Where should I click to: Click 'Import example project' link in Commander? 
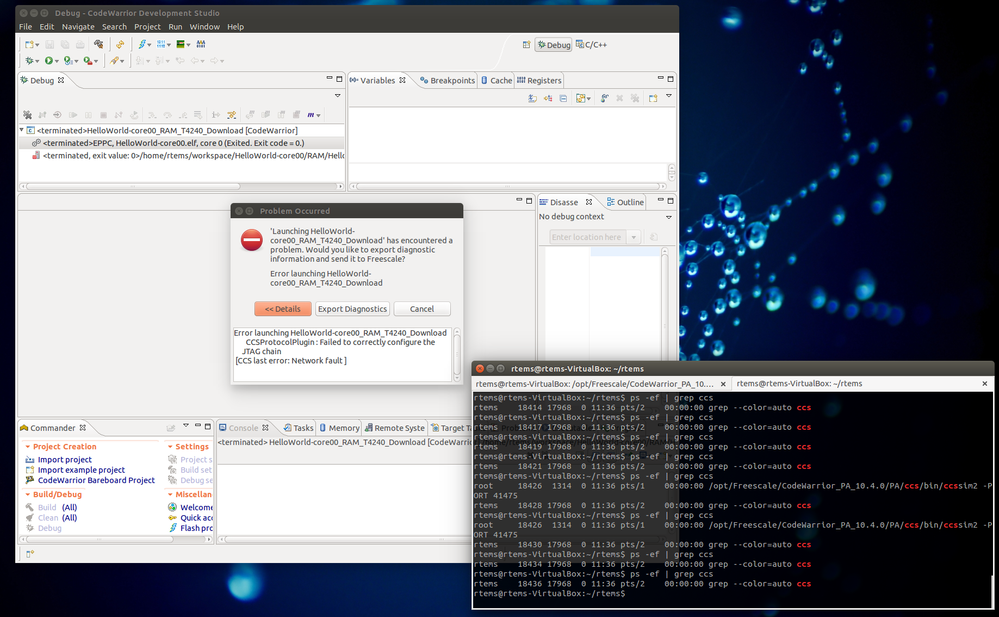[x=81, y=470]
